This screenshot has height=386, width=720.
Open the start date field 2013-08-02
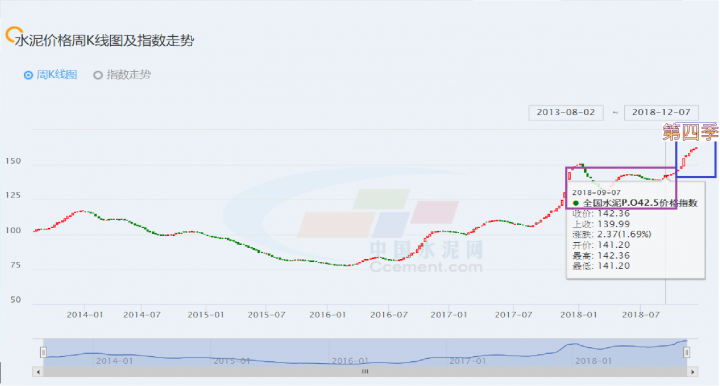(x=566, y=112)
